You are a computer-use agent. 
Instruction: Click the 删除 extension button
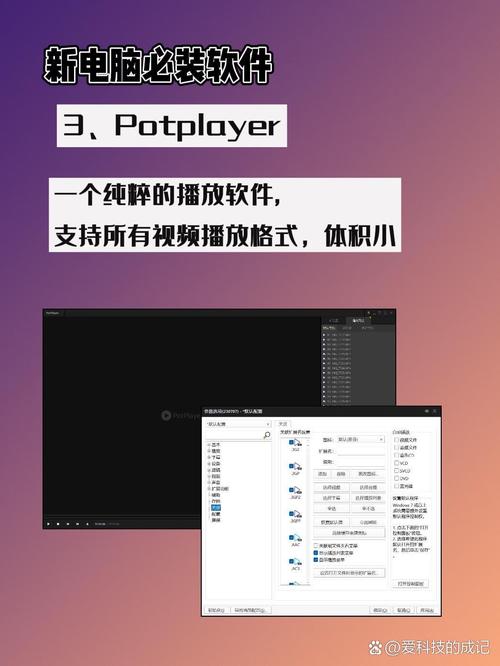pos(341,474)
